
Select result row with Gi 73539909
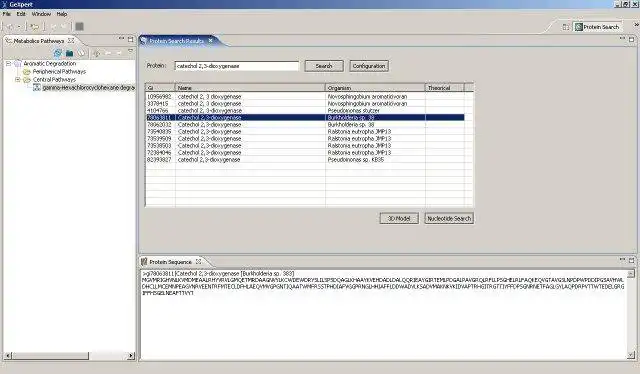(305, 138)
